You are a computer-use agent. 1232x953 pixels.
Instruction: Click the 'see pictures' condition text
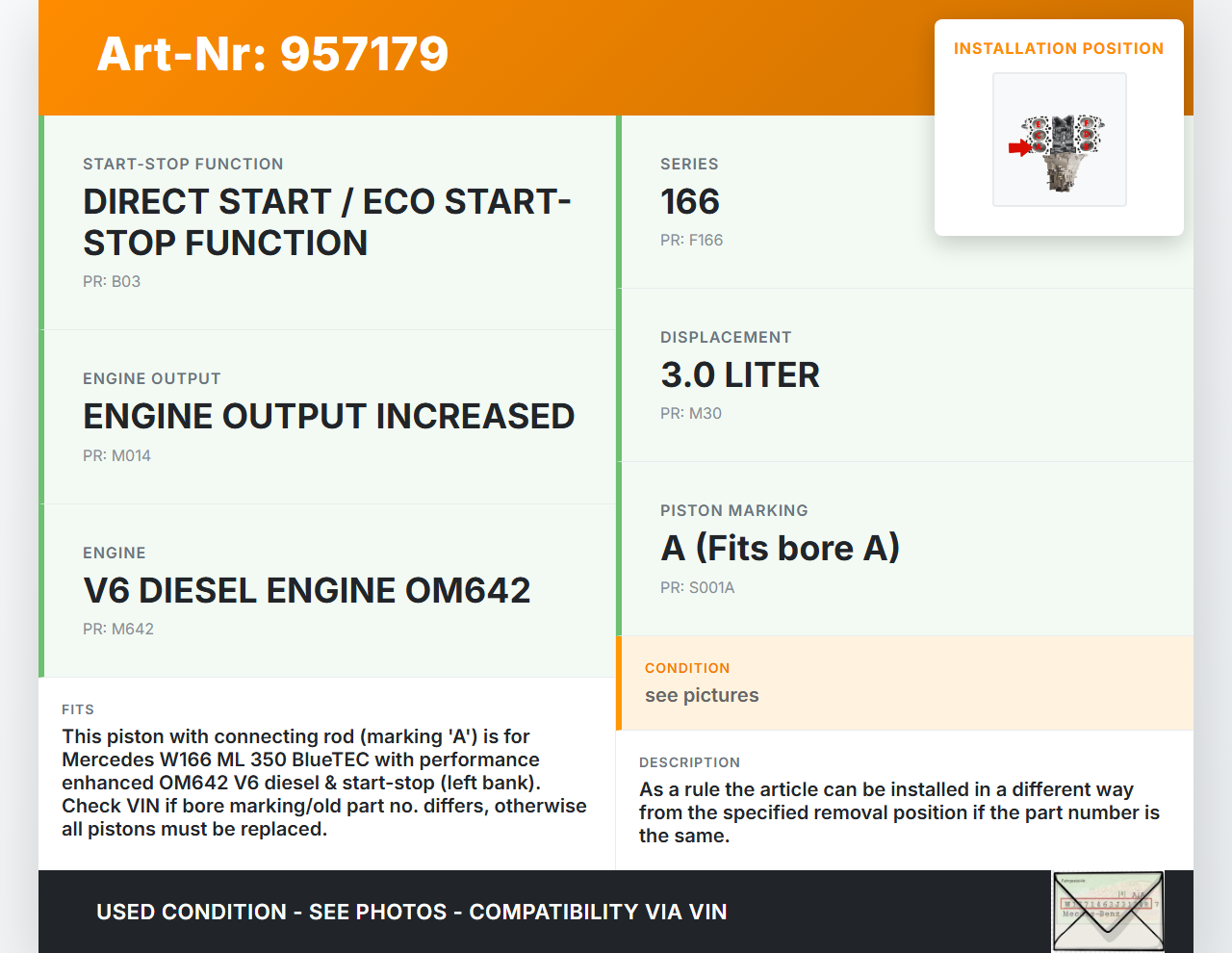coord(702,696)
